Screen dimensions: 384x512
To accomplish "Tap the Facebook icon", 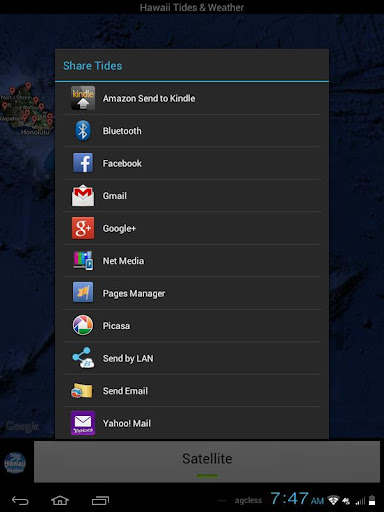I will 83,163.
